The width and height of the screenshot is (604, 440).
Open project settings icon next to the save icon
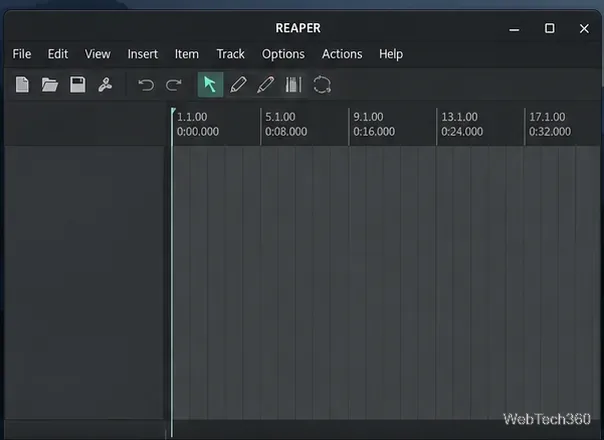[x=105, y=85]
